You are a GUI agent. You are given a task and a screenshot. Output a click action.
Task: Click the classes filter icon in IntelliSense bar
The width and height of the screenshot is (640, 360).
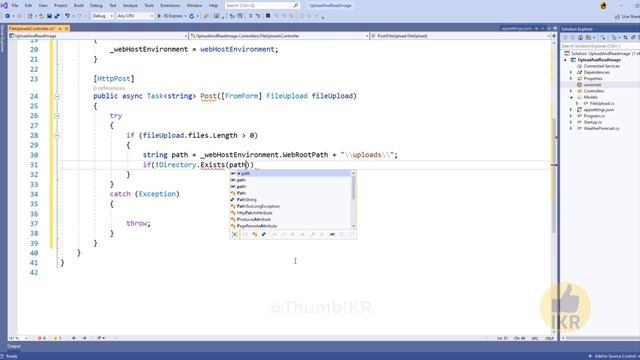[x=254, y=234]
